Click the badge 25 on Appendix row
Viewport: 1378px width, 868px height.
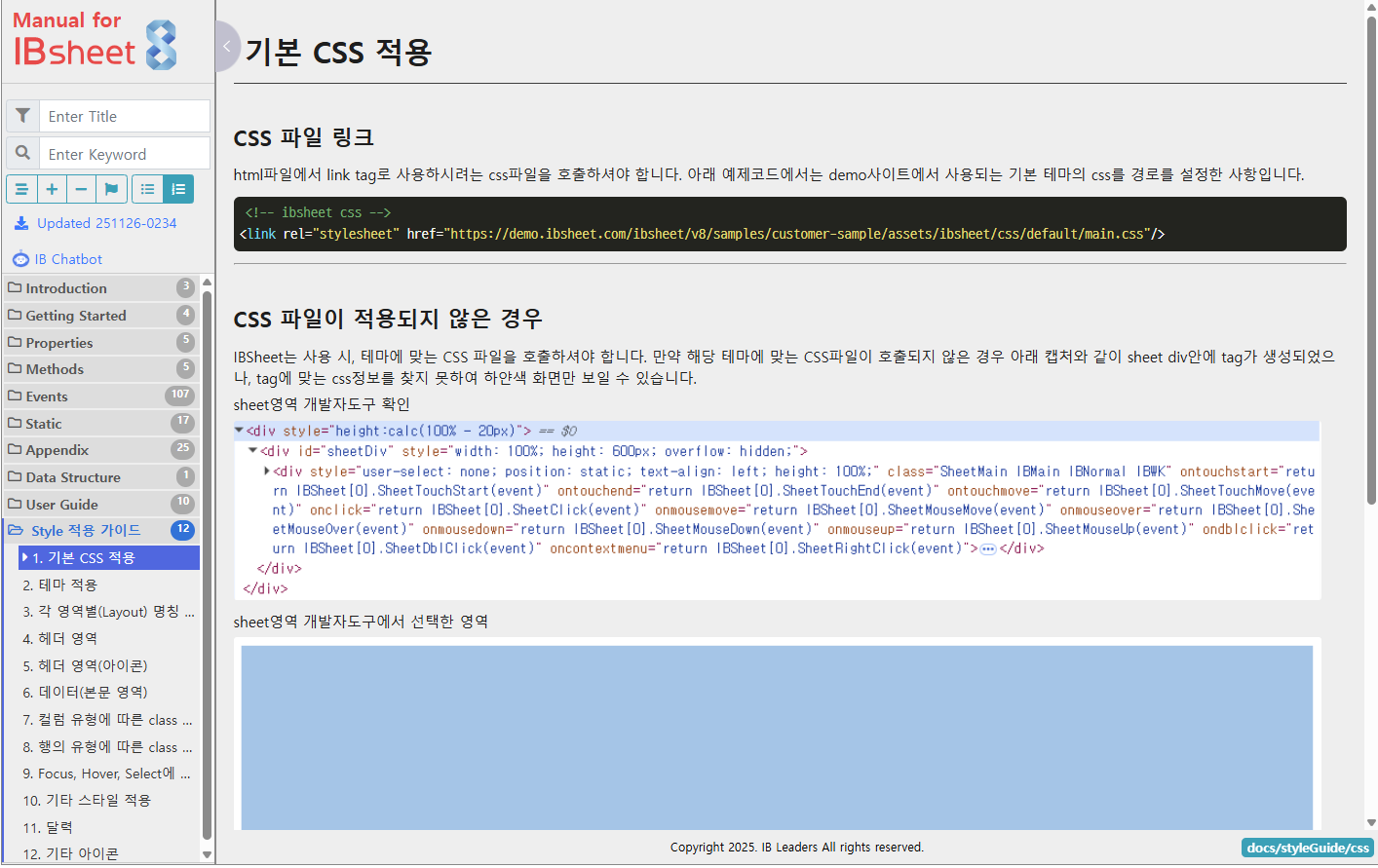(x=182, y=449)
